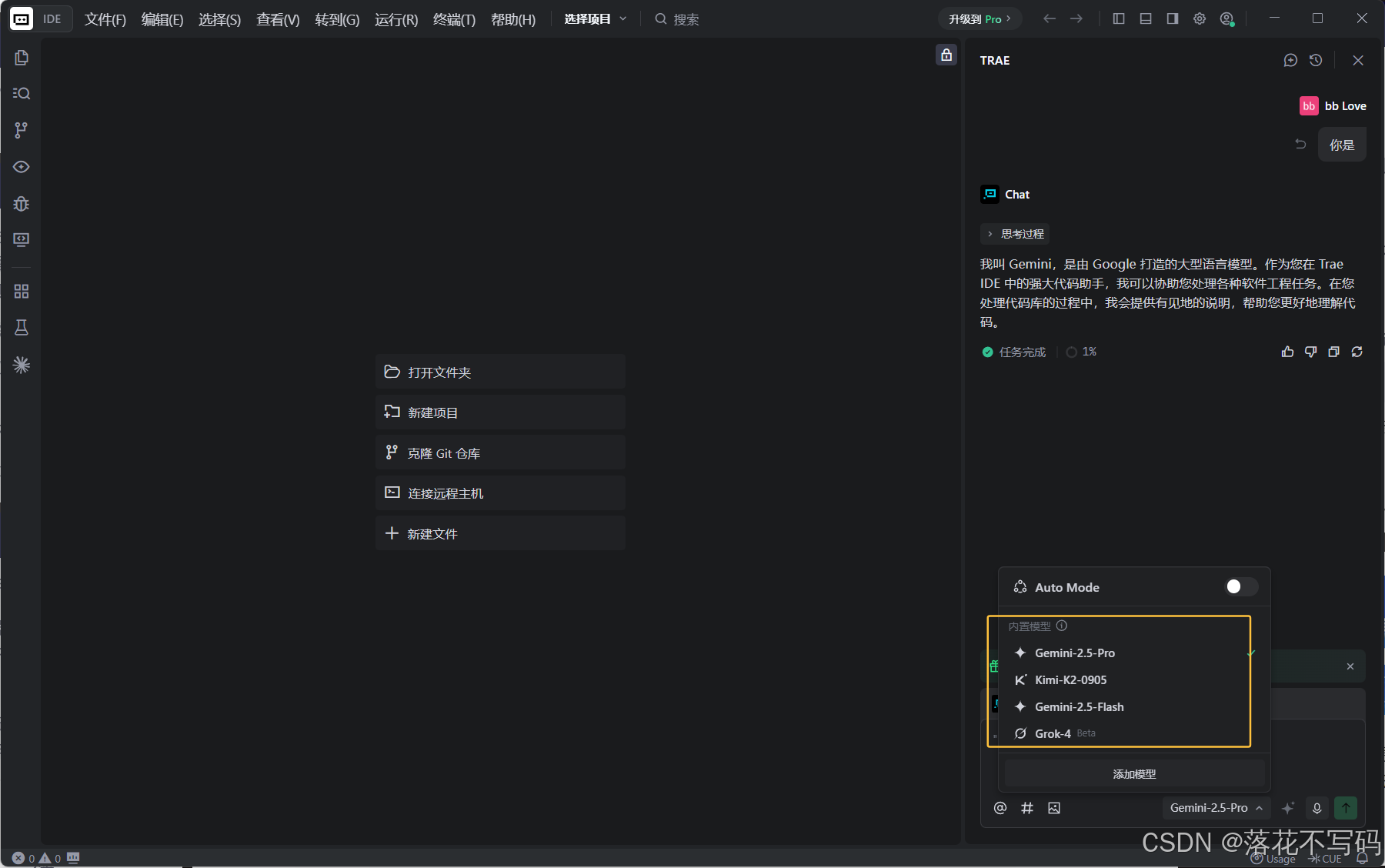Image resolution: width=1385 pixels, height=868 pixels.
Task: Send message with green arrow button
Action: tap(1346, 808)
